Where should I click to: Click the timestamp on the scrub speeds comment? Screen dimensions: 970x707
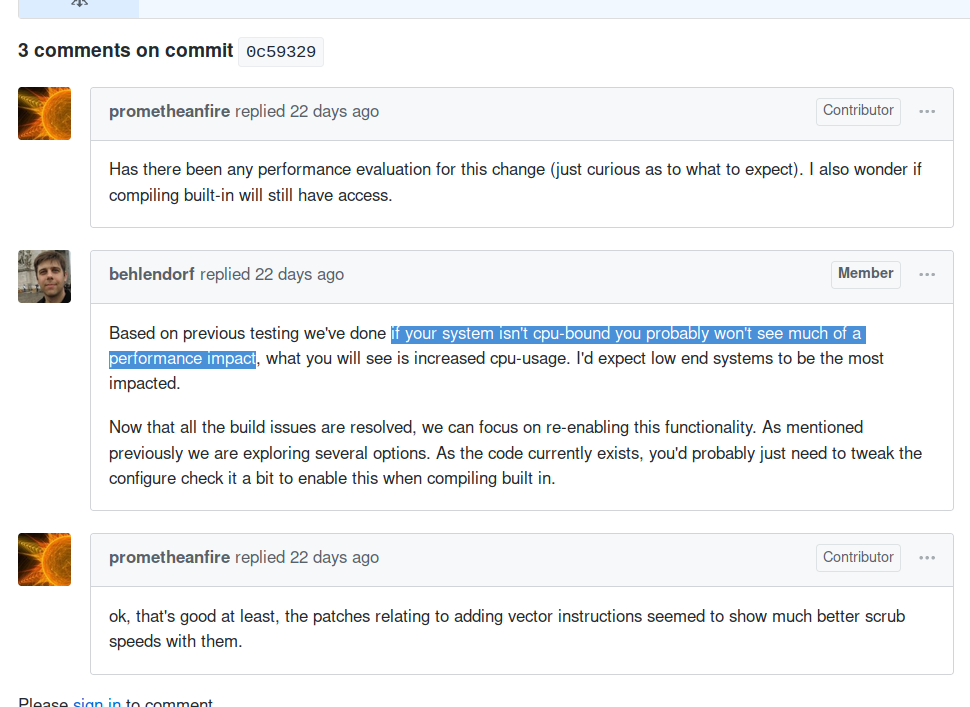[334, 557]
